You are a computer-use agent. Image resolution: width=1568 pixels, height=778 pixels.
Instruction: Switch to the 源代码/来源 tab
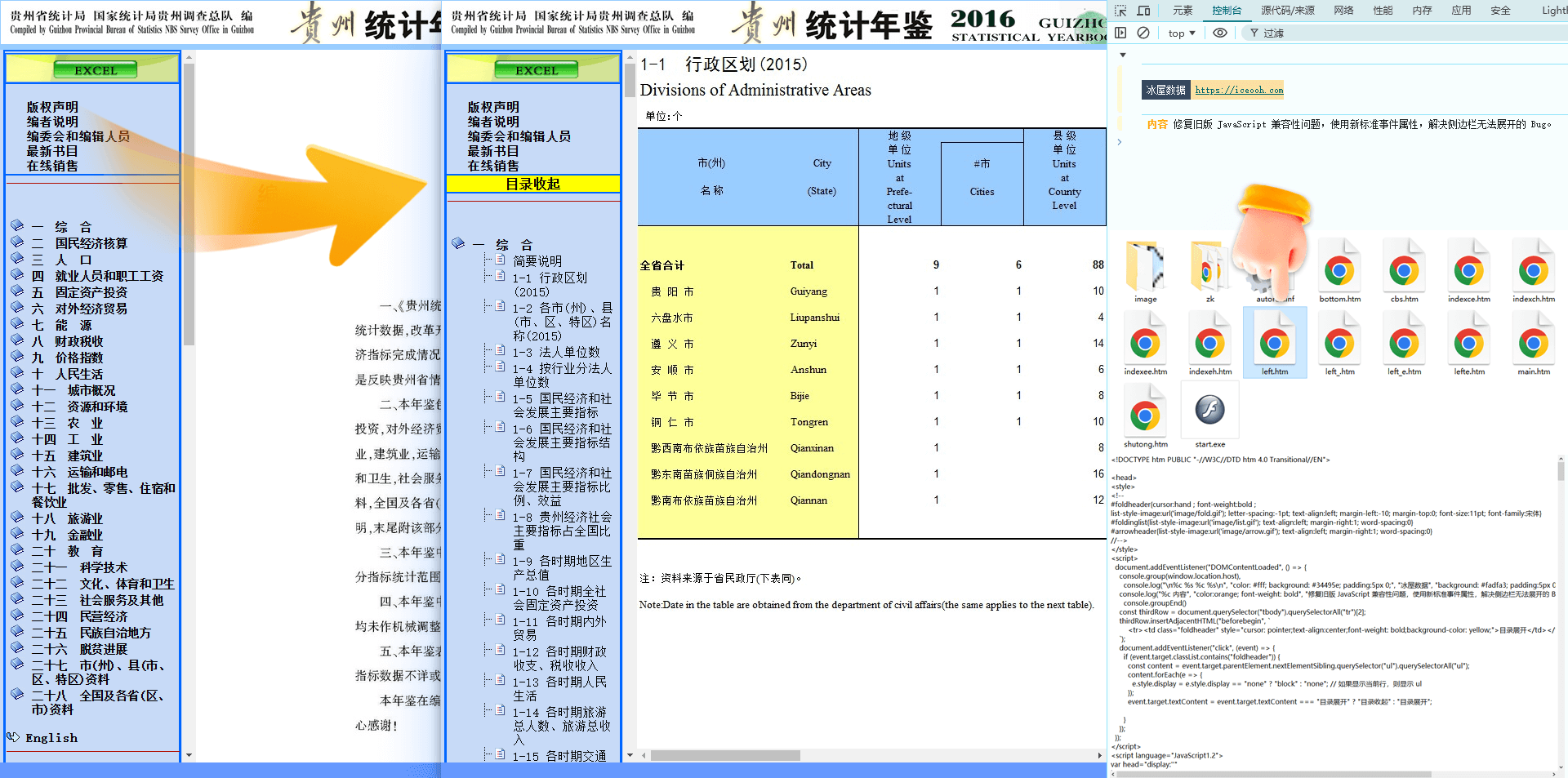point(1287,11)
